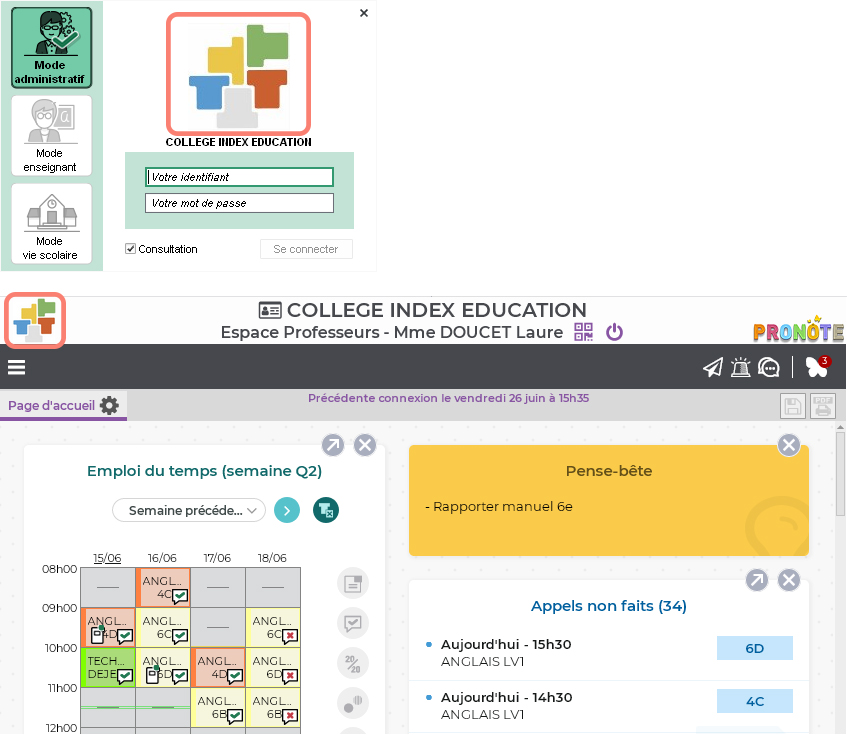Click the 4C class badge for 14h30
This screenshot has width=847, height=735.
point(755,701)
